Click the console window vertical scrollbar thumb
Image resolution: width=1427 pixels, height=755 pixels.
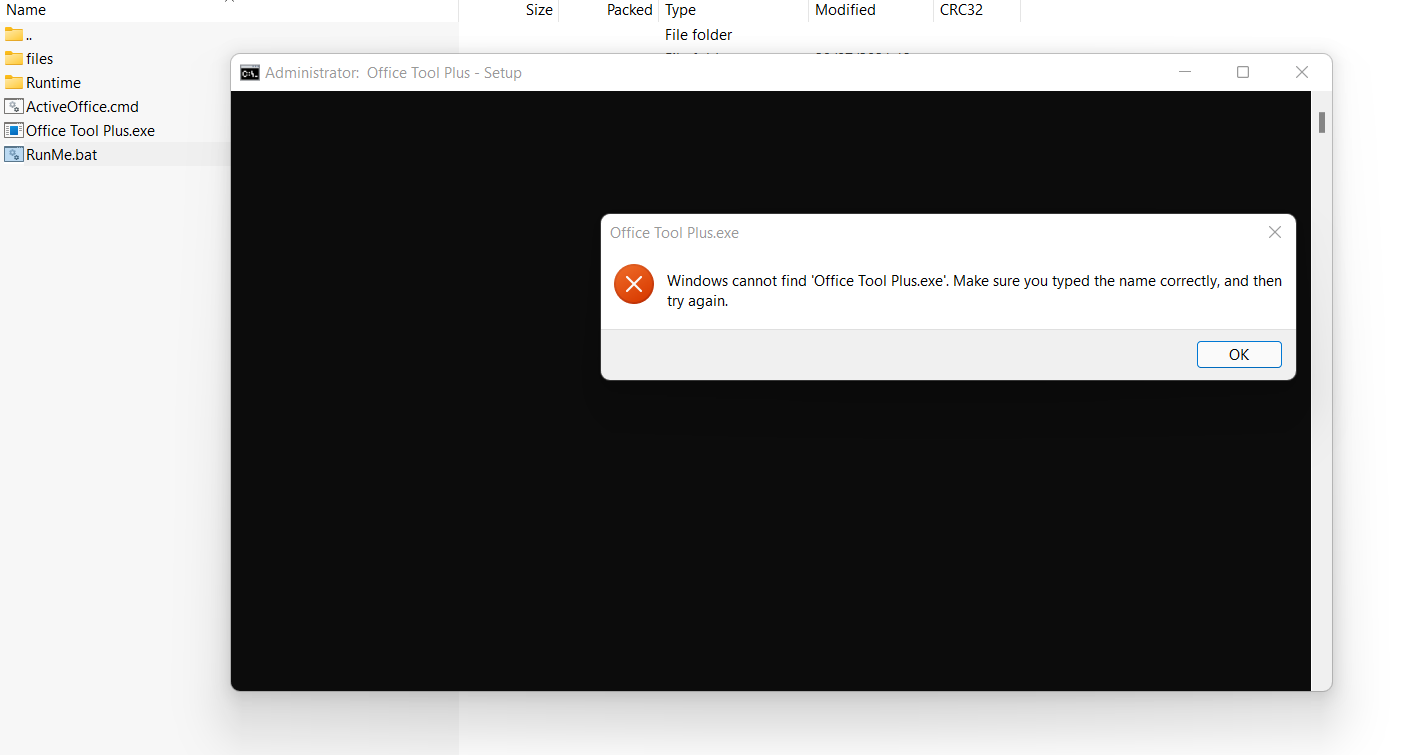tap(1321, 122)
